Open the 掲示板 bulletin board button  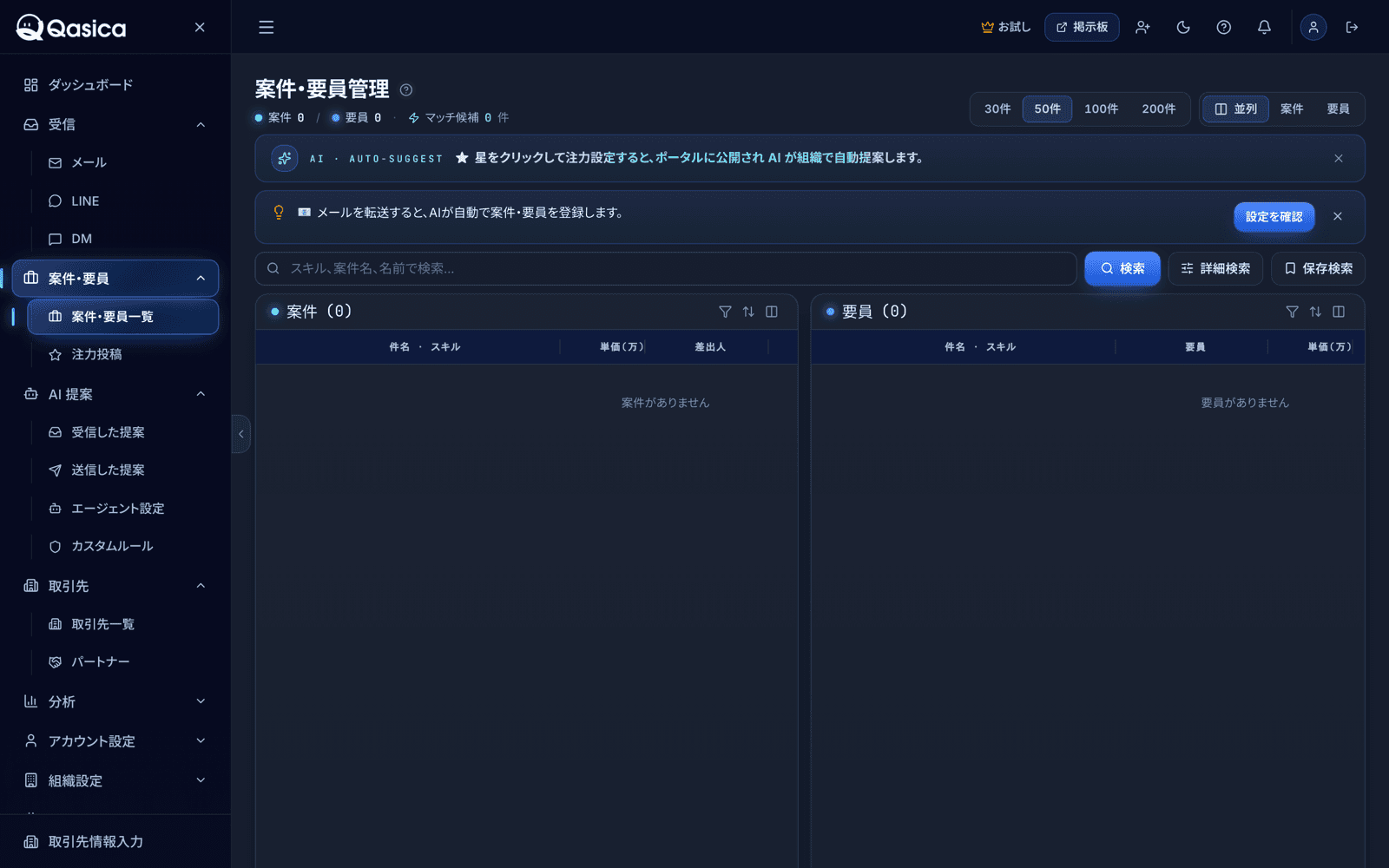click(1082, 28)
